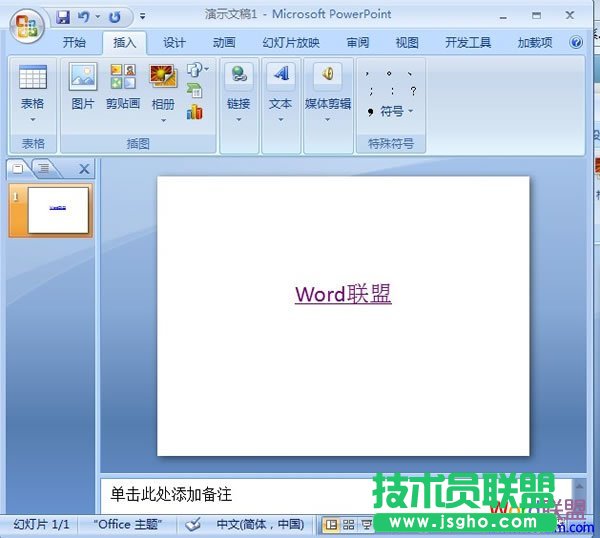
Task: Insert a table with the 表格 icon
Action: click(x=33, y=77)
